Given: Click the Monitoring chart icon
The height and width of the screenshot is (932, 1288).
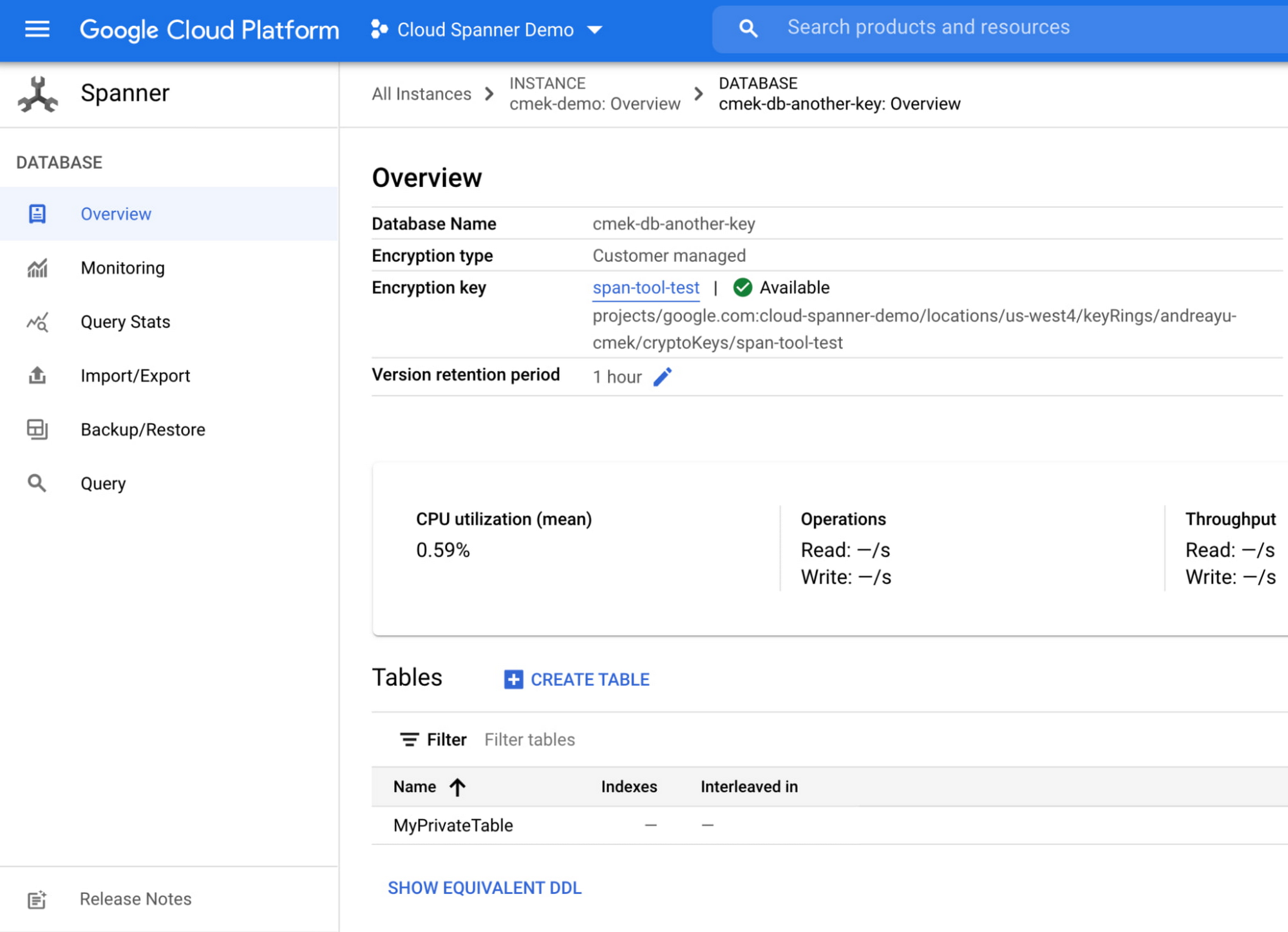Looking at the screenshot, I should coord(37,268).
